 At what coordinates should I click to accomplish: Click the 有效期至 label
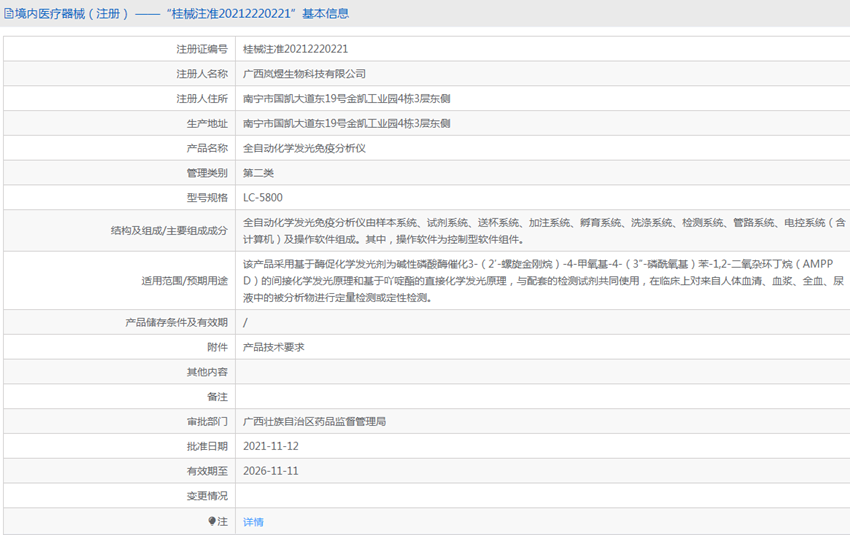(207, 471)
